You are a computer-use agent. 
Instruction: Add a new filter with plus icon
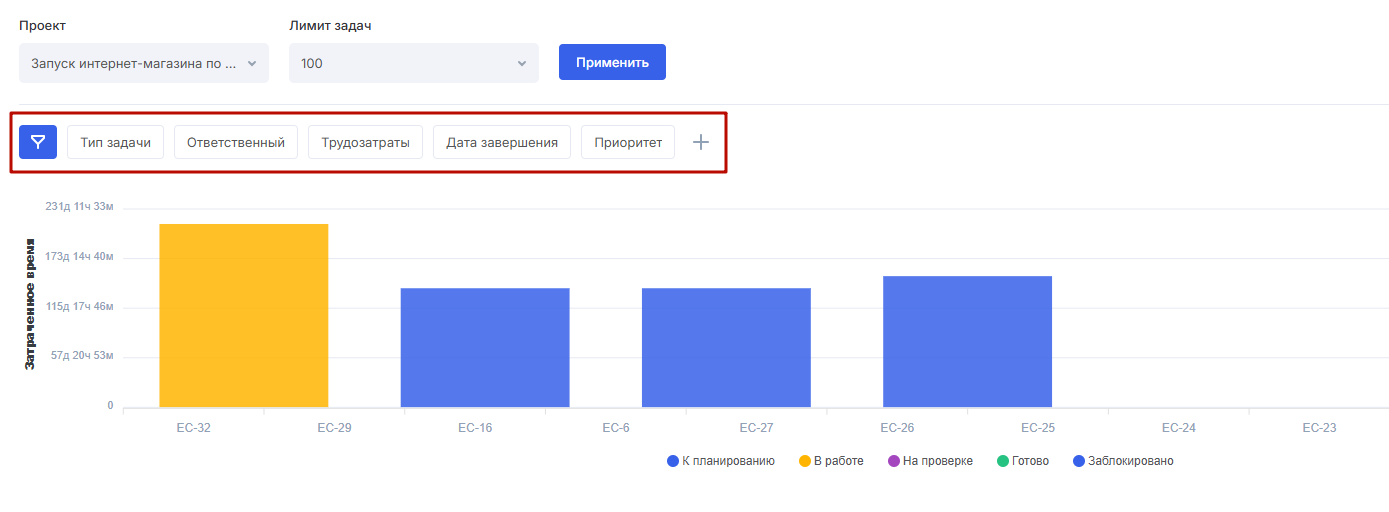701,142
